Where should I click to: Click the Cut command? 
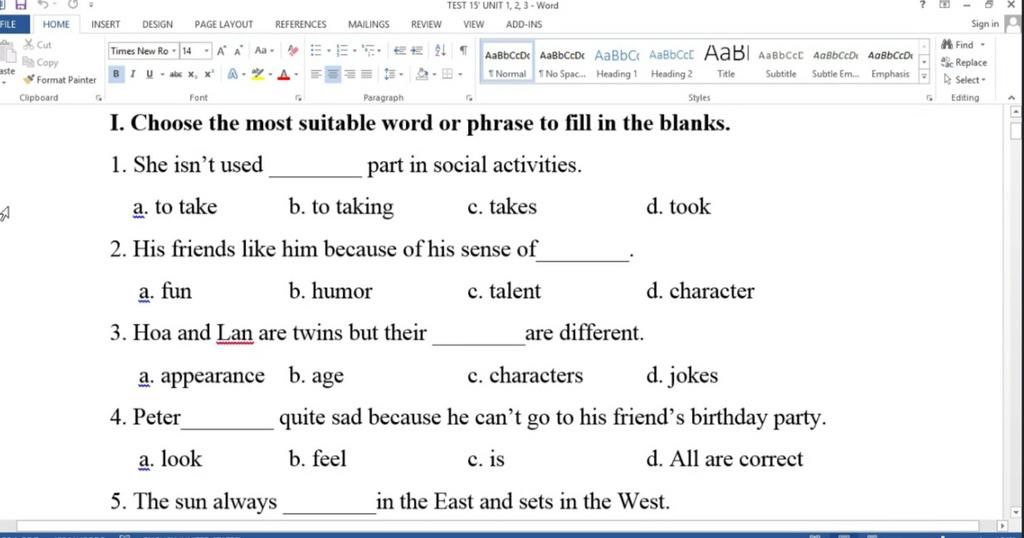[x=37, y=44]
